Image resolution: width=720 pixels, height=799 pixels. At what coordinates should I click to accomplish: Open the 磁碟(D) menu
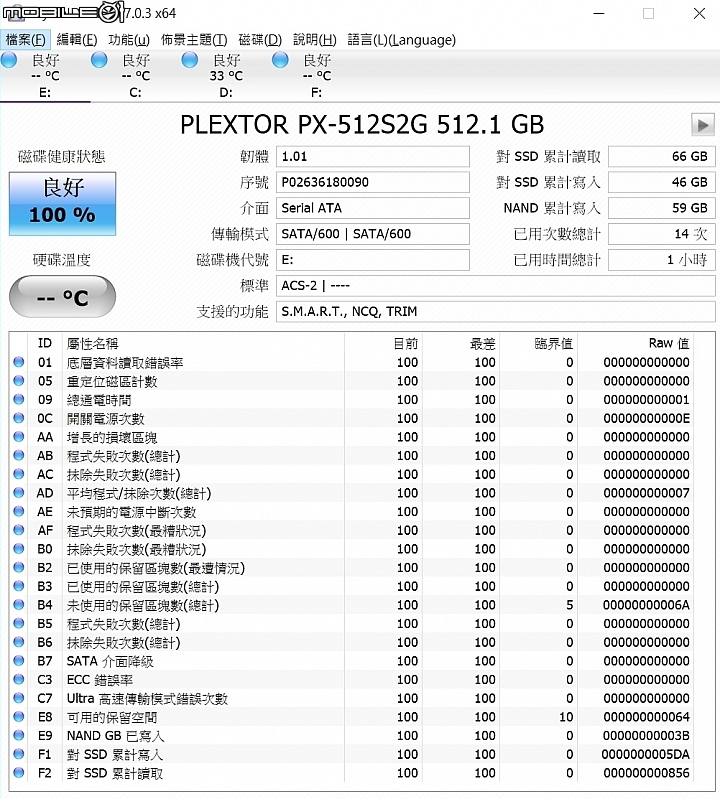[x=260, y=39]
